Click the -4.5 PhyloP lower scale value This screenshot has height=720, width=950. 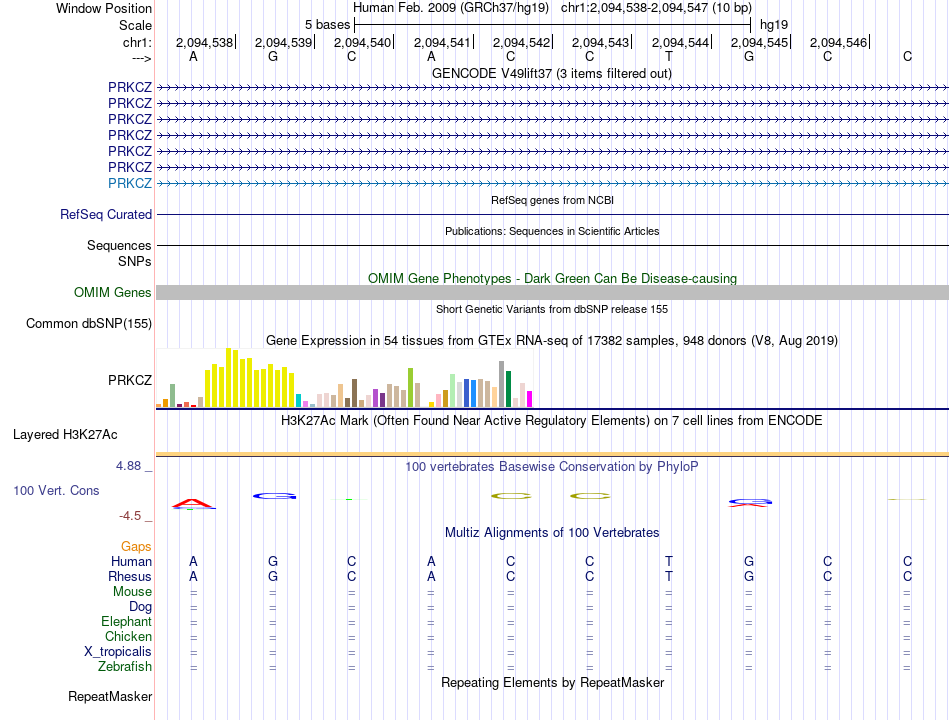pos(130,516)
